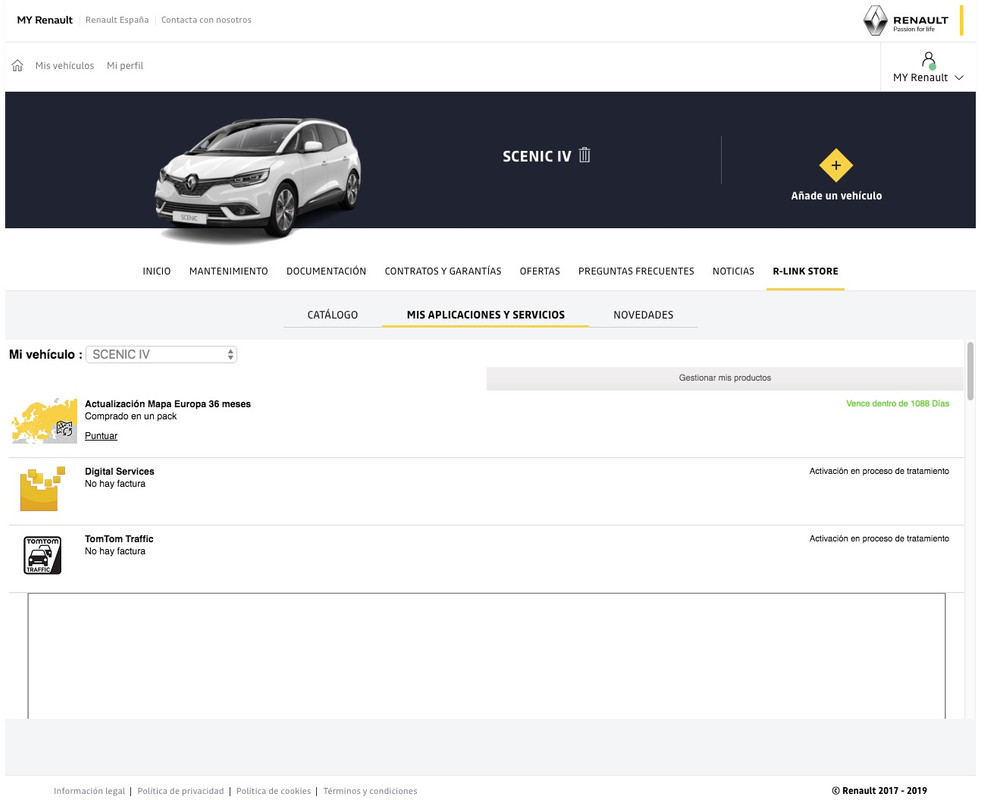The image size is (984, 800).
Task: Click the home icon in the navigation bar
Action: pos(18,65)
